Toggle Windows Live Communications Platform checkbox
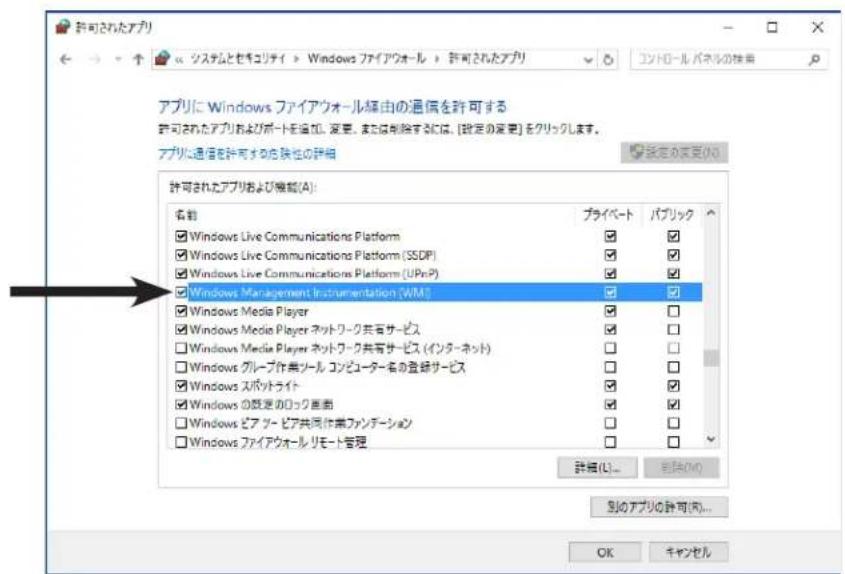Viewport: 845px width, 574px height. 181,236
